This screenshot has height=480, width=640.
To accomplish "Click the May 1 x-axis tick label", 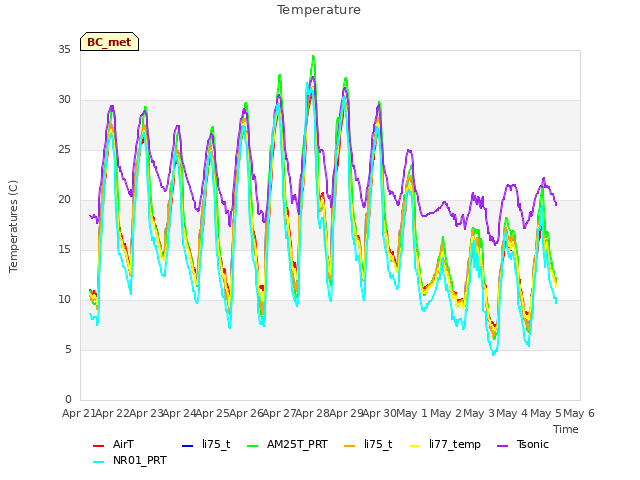I will coord(412,413).
